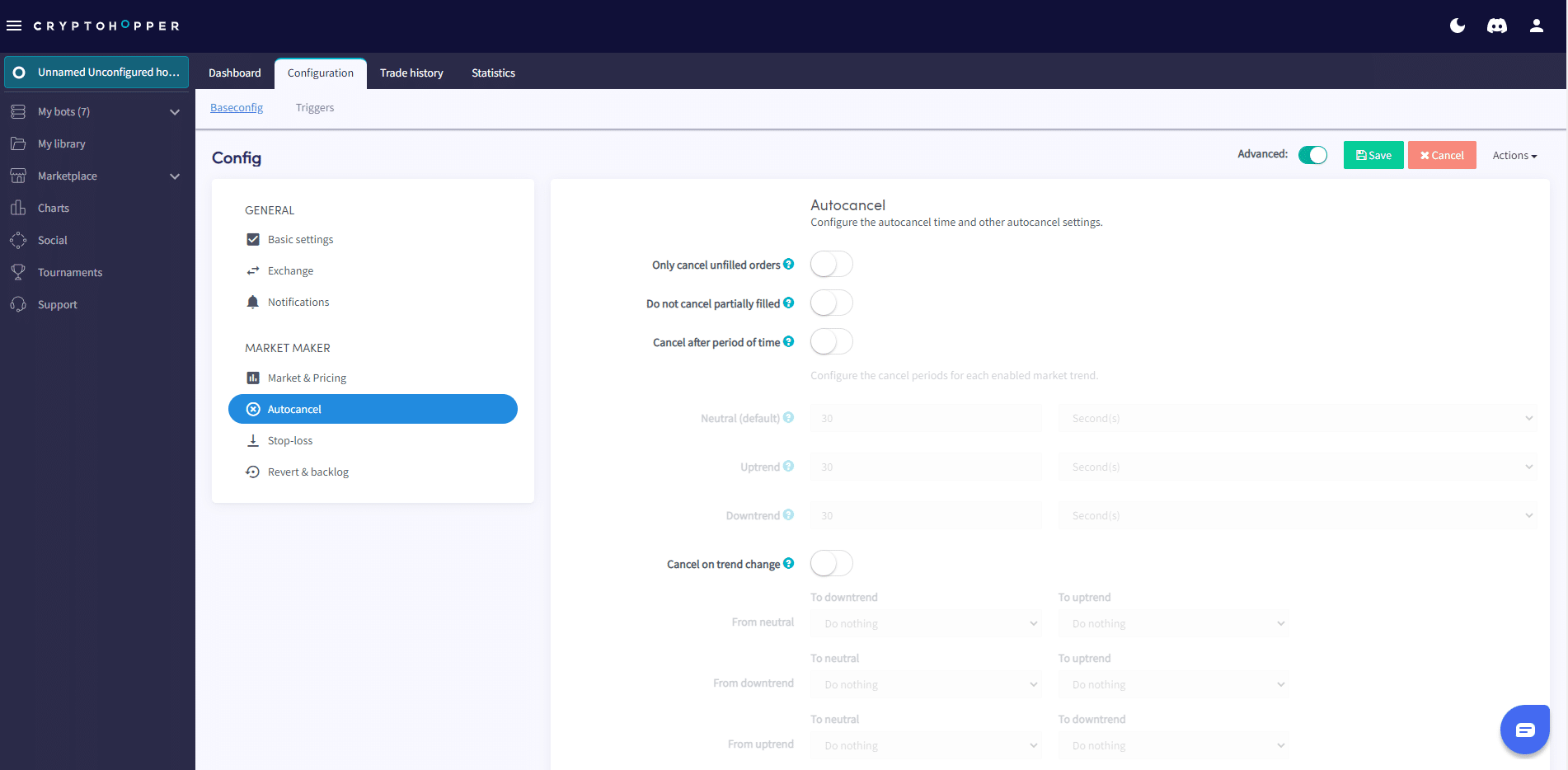Click the Charts bar graph icon
Image resolution: width=1568 pixels, height=770 pixels.
click(x=18, y=208)
